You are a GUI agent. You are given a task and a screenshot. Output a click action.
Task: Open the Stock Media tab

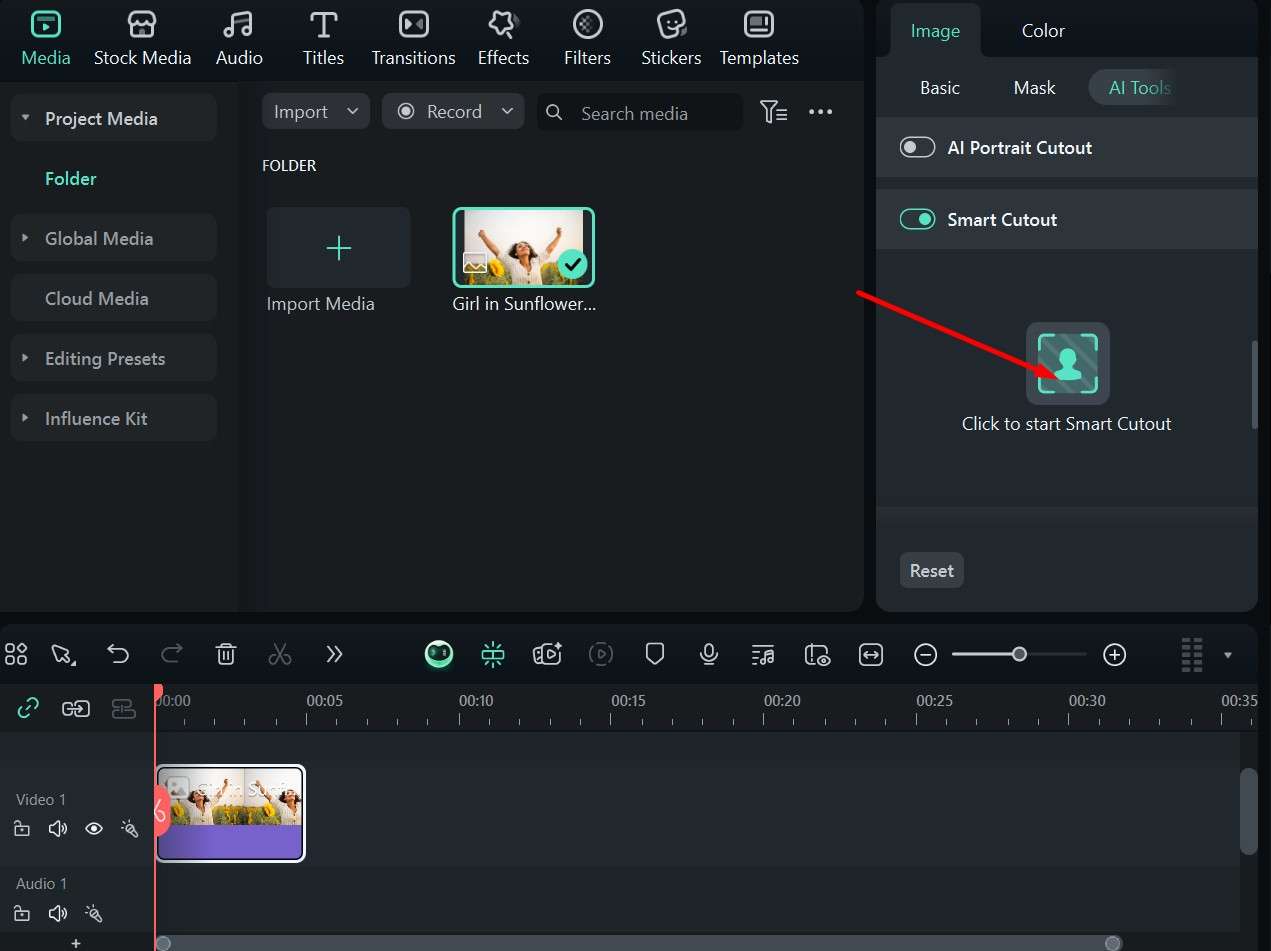pyautogui.click(x=142, y=39)
